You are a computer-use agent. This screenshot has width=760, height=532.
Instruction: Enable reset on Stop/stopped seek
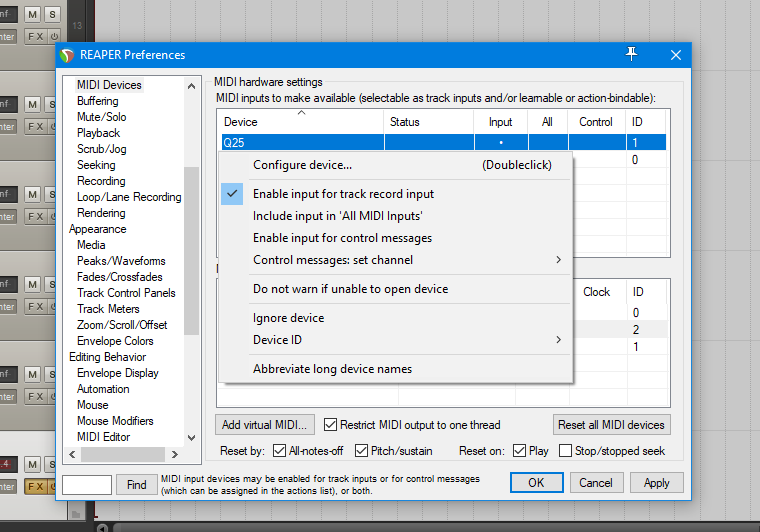coord(566,451)
